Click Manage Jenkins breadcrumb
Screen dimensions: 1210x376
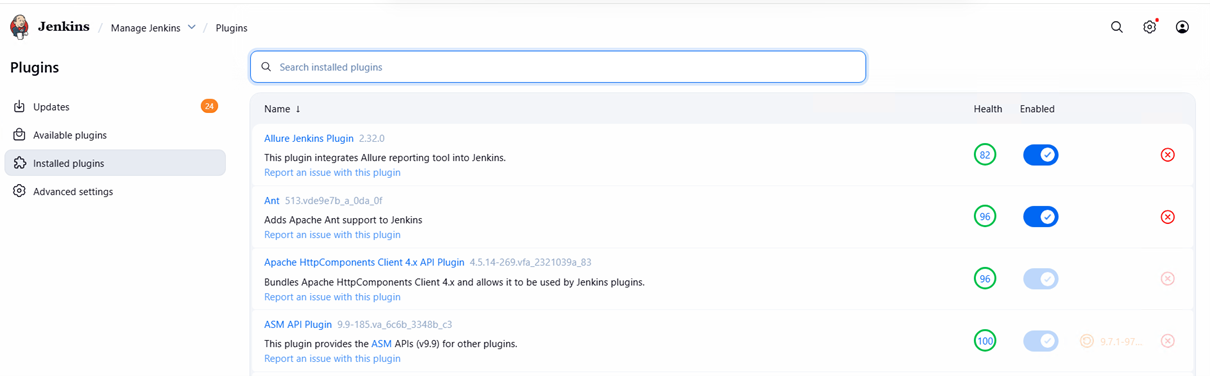tap(146, 28)
